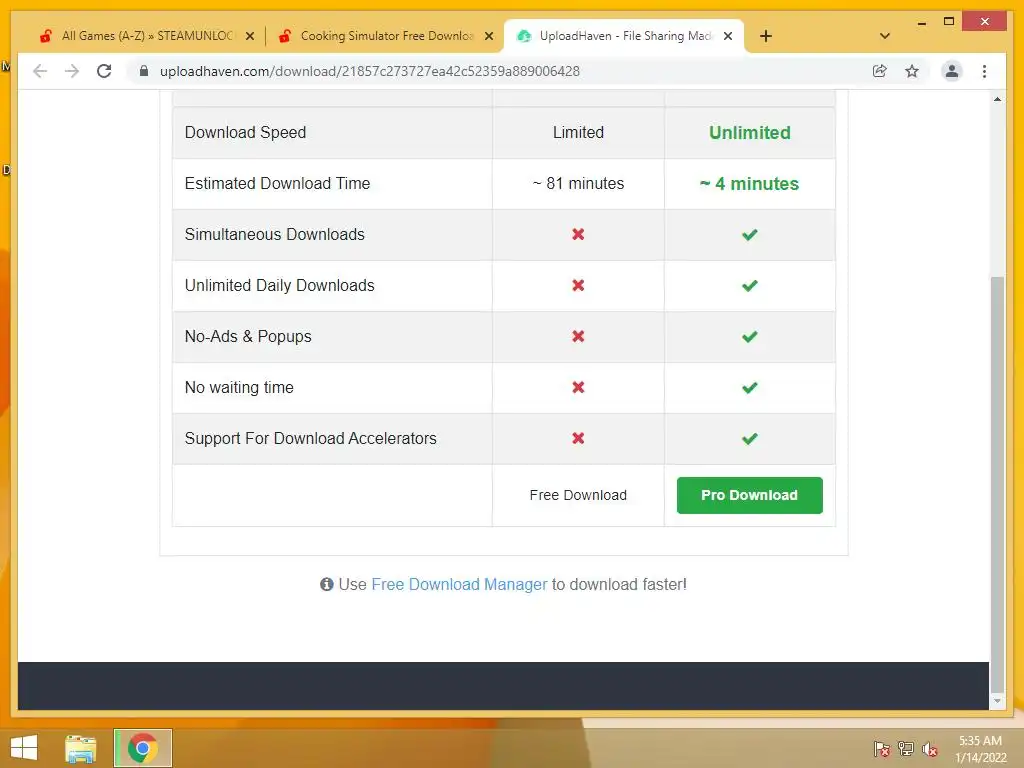
Task: Share this page via share icon
Action: click(x=880, y=71)
